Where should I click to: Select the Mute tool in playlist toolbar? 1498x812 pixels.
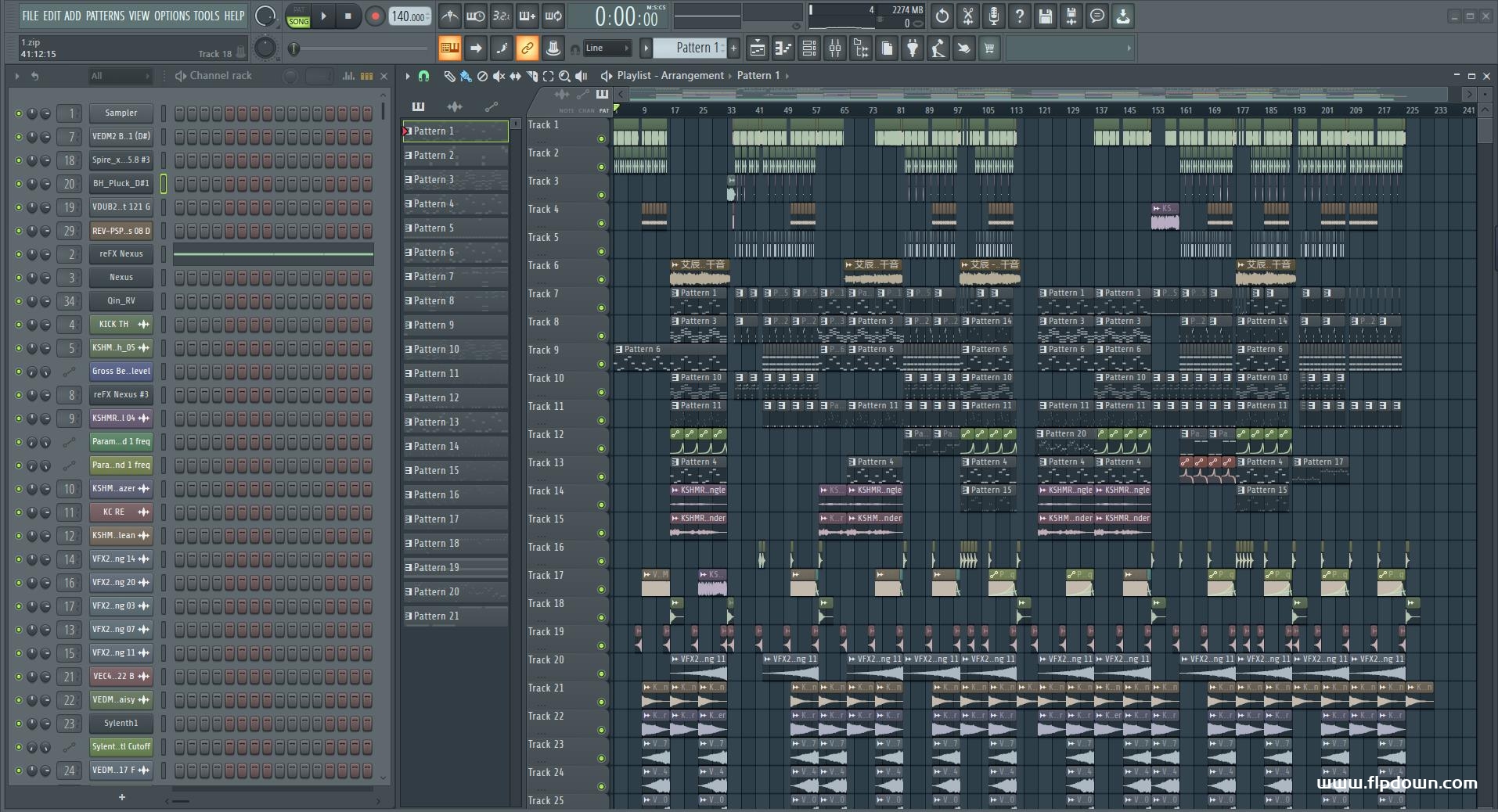point(499,76)
